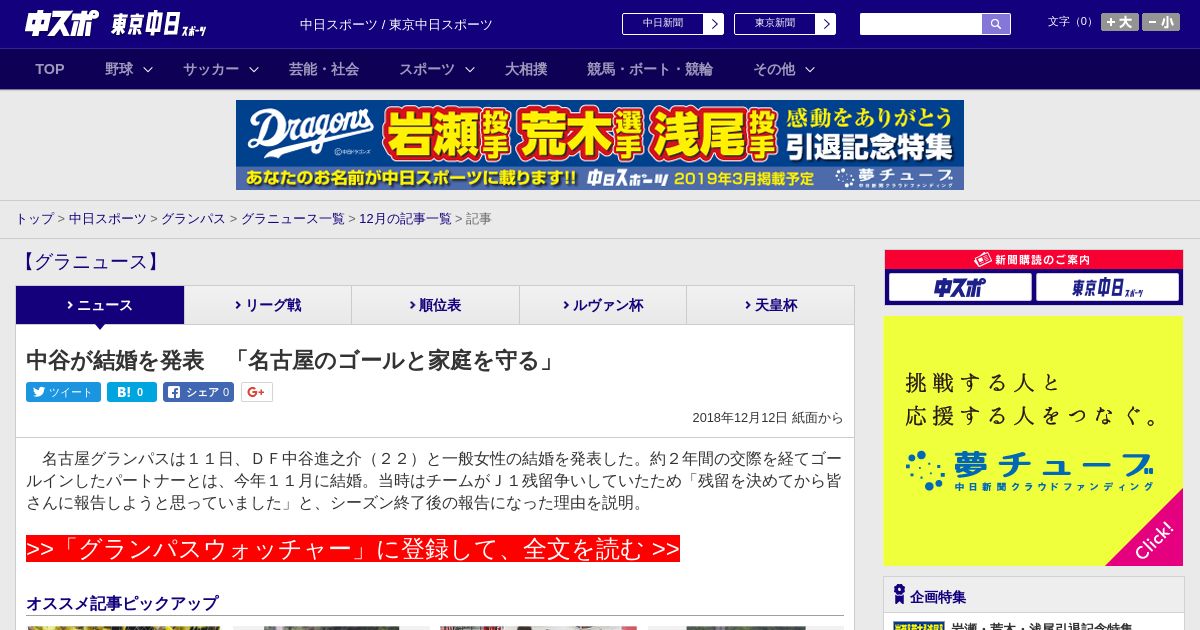The image size is (1200, 630).
Task: Open the 中スポ subscription button
Action: click(x=960, y=287)
